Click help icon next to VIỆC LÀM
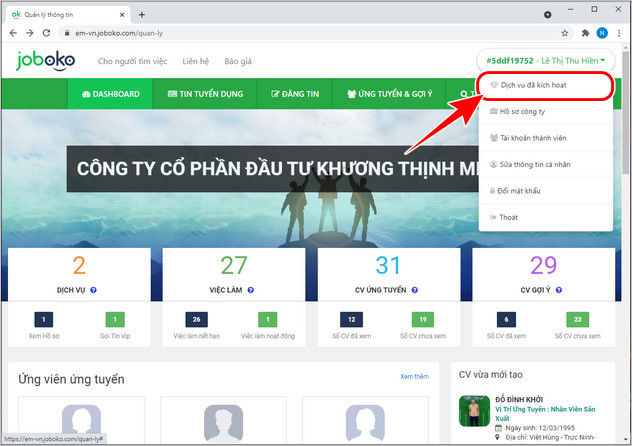 click(250, 290)
